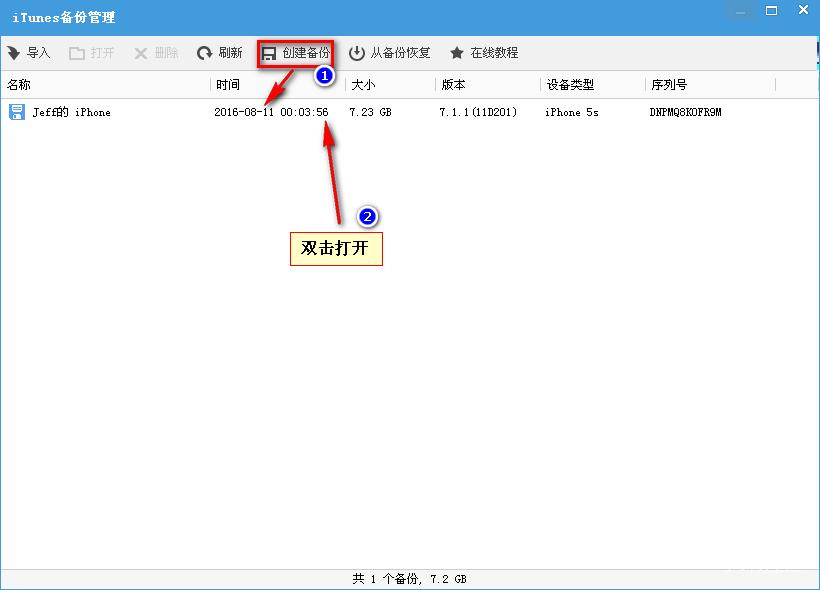
Task: Open Online Tutorial (在线教程) via star icon
Action: (457, 53)
